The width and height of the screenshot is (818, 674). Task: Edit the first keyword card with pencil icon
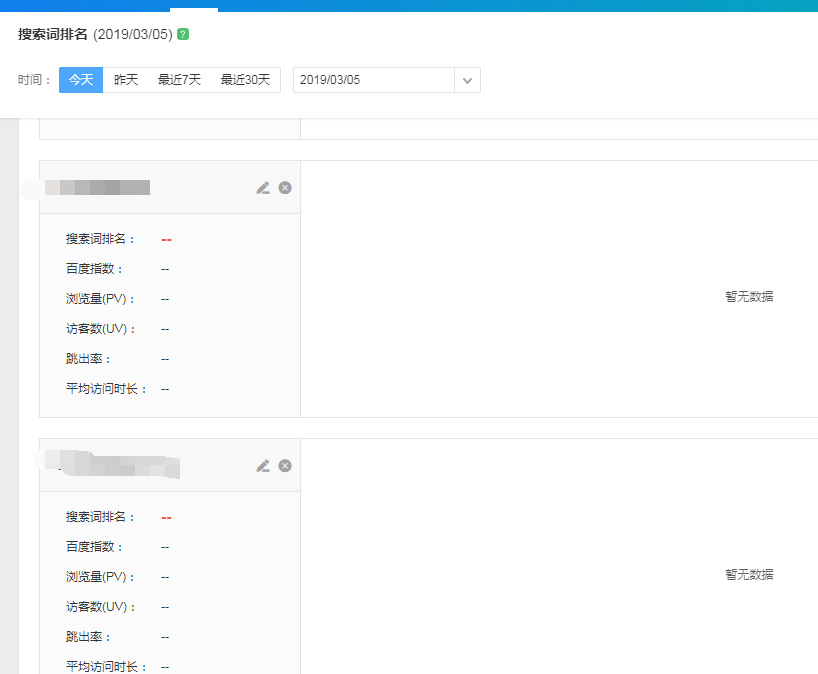[x=263, y=188]
